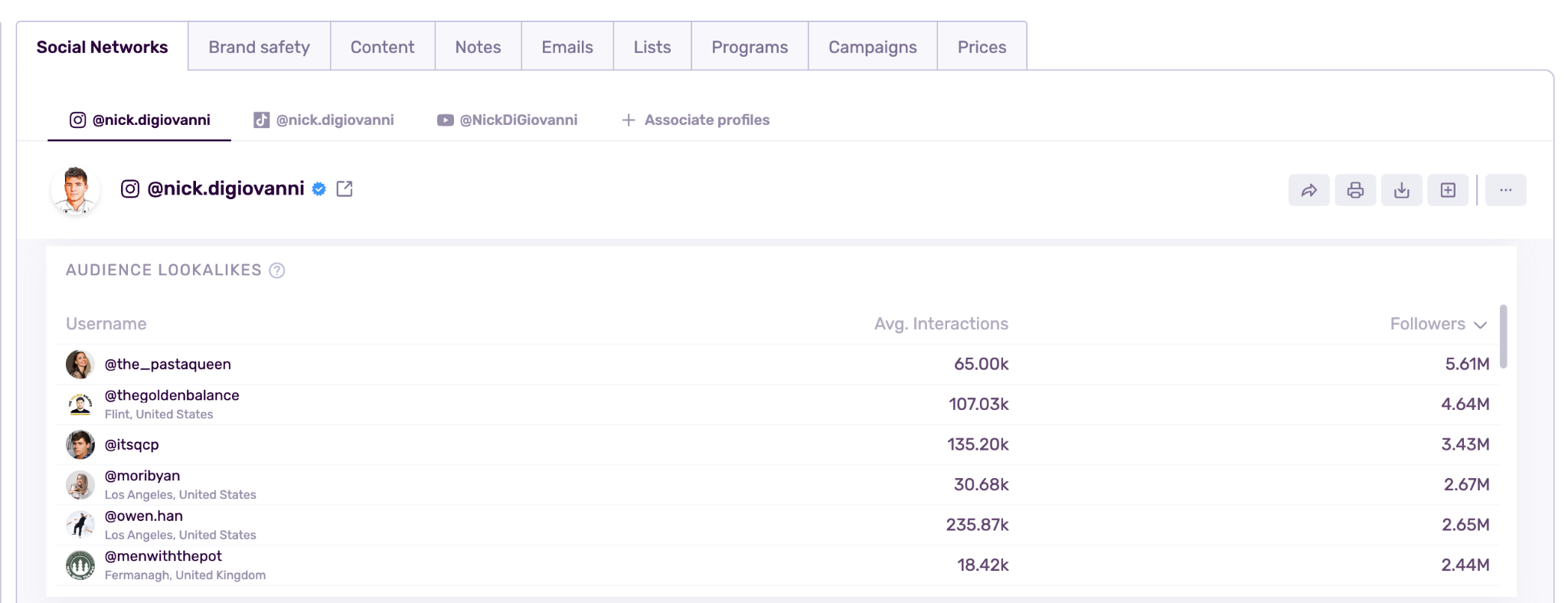Click the lookalikes list scrollbar
This screenshot has width=1568, height=603.
(x=1503, y=337)
